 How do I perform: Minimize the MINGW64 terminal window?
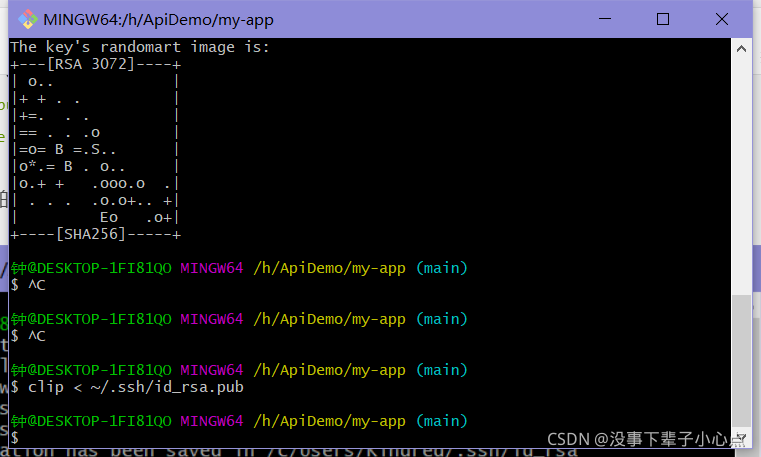pos(605,19)
